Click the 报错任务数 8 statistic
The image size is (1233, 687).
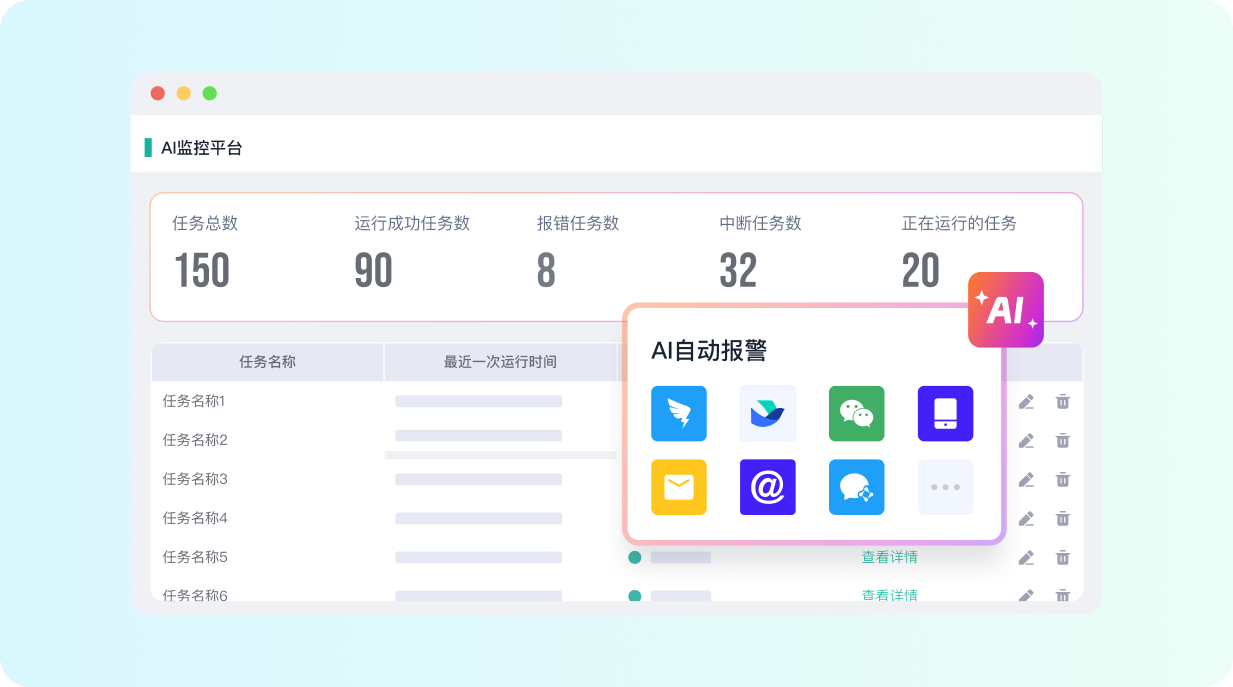[x=578, y=253]
